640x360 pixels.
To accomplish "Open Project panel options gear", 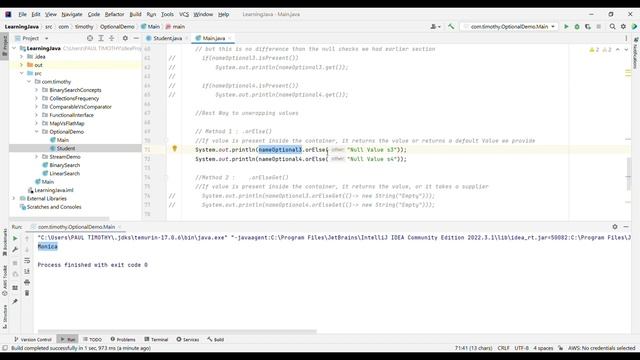I will (125, 38).
